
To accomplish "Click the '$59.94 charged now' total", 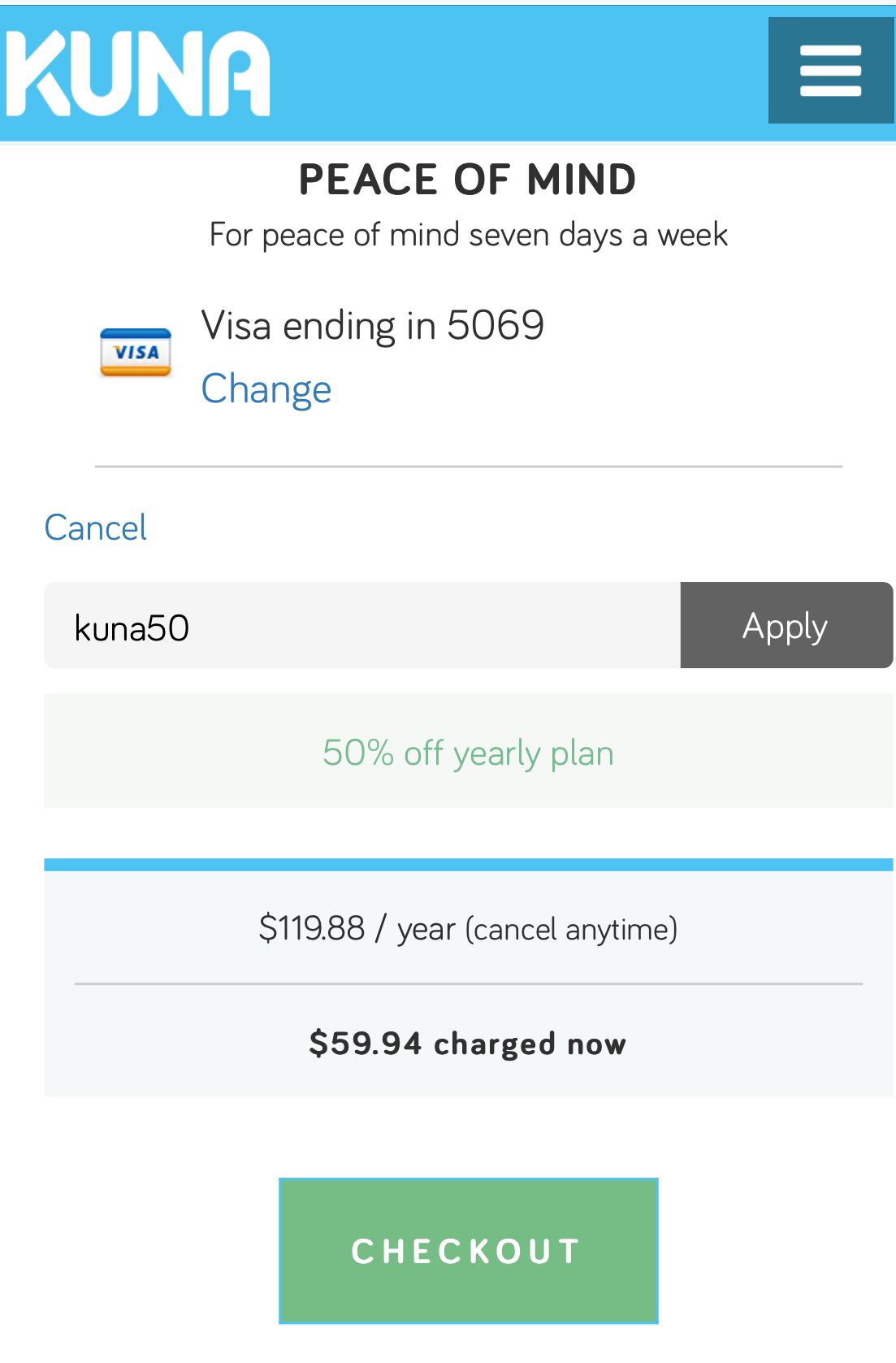I will point(468,1044).
